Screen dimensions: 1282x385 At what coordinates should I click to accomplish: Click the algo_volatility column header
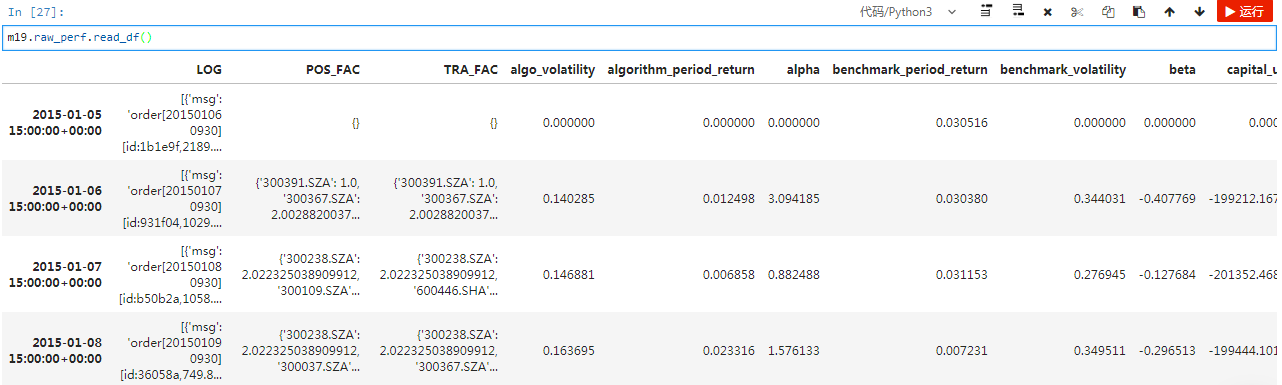pyautogui.click(x=553, y=70)
